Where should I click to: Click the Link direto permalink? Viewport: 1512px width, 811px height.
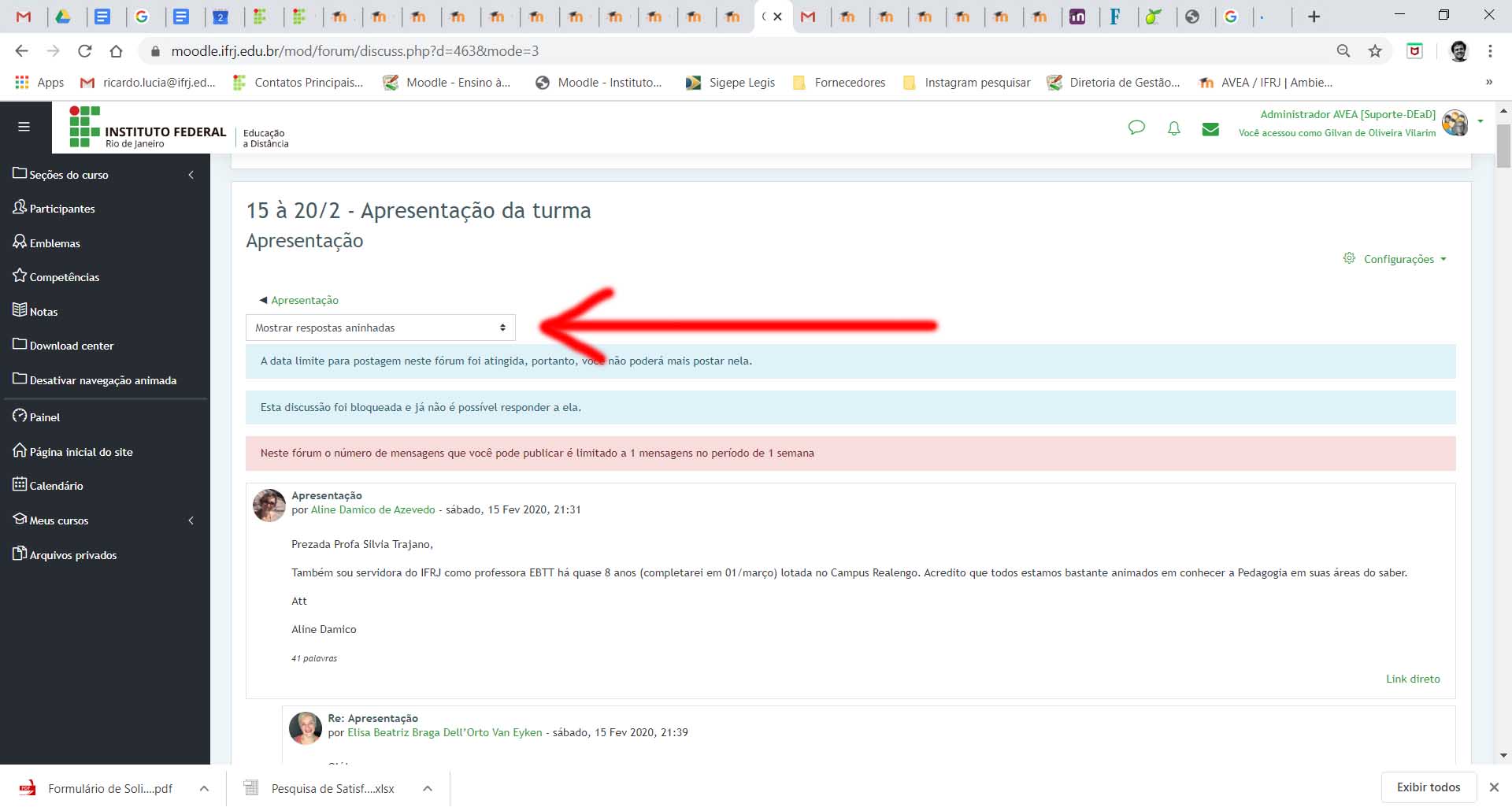pos(1413,679)
